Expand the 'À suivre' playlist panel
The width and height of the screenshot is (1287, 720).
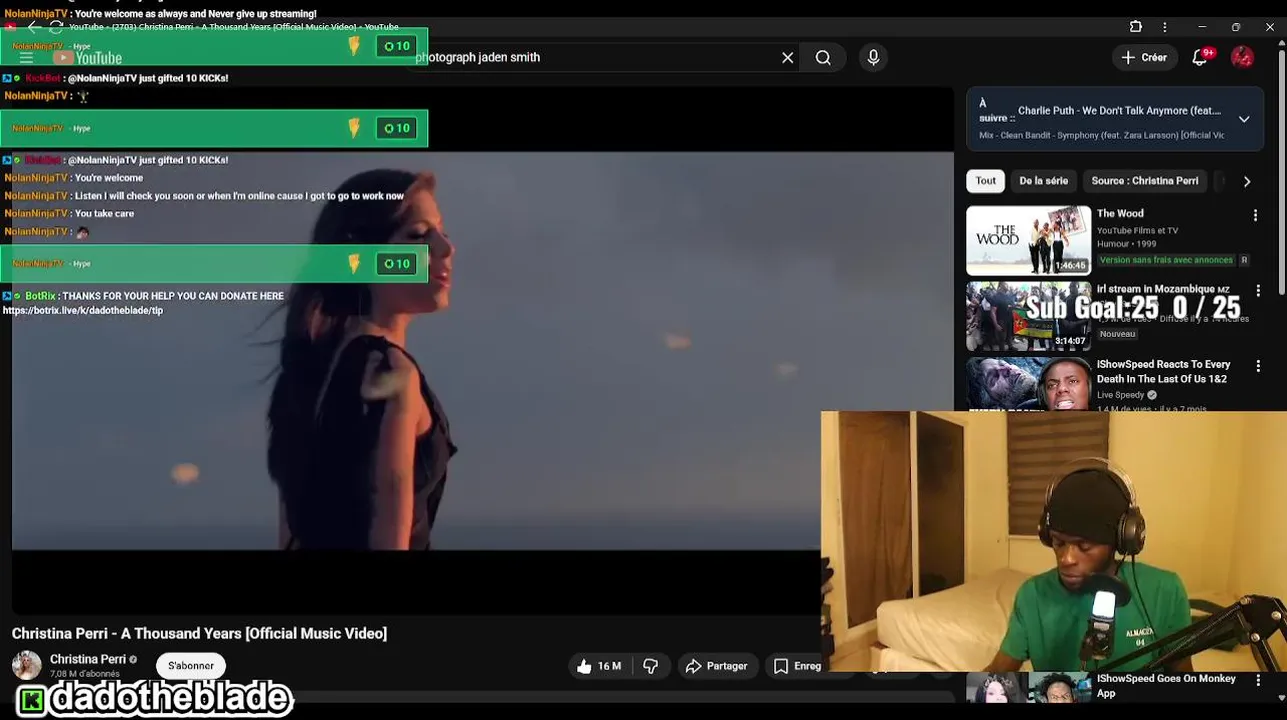coord(1244,119)
